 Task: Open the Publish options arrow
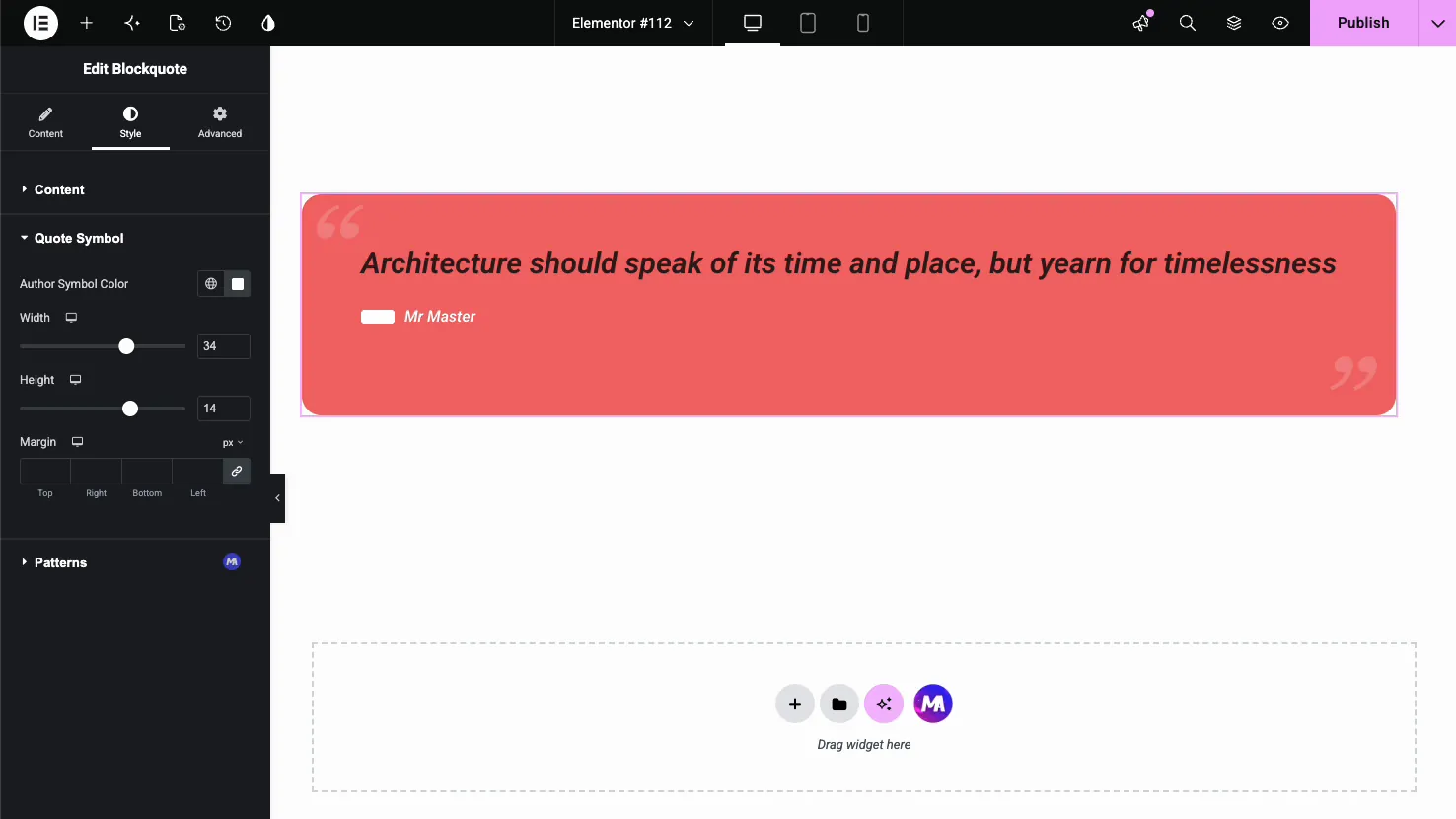1437,23
